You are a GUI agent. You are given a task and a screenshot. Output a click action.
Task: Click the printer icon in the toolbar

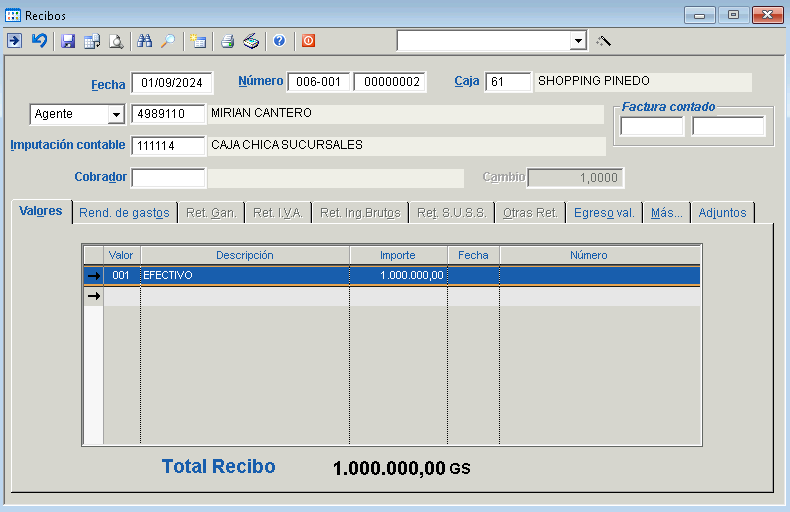227,41
